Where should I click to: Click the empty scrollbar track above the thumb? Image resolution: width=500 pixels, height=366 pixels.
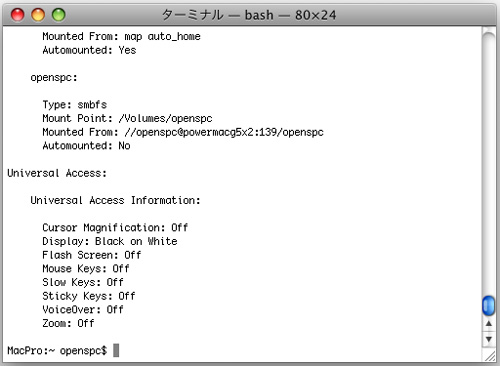tap(489, 163)
